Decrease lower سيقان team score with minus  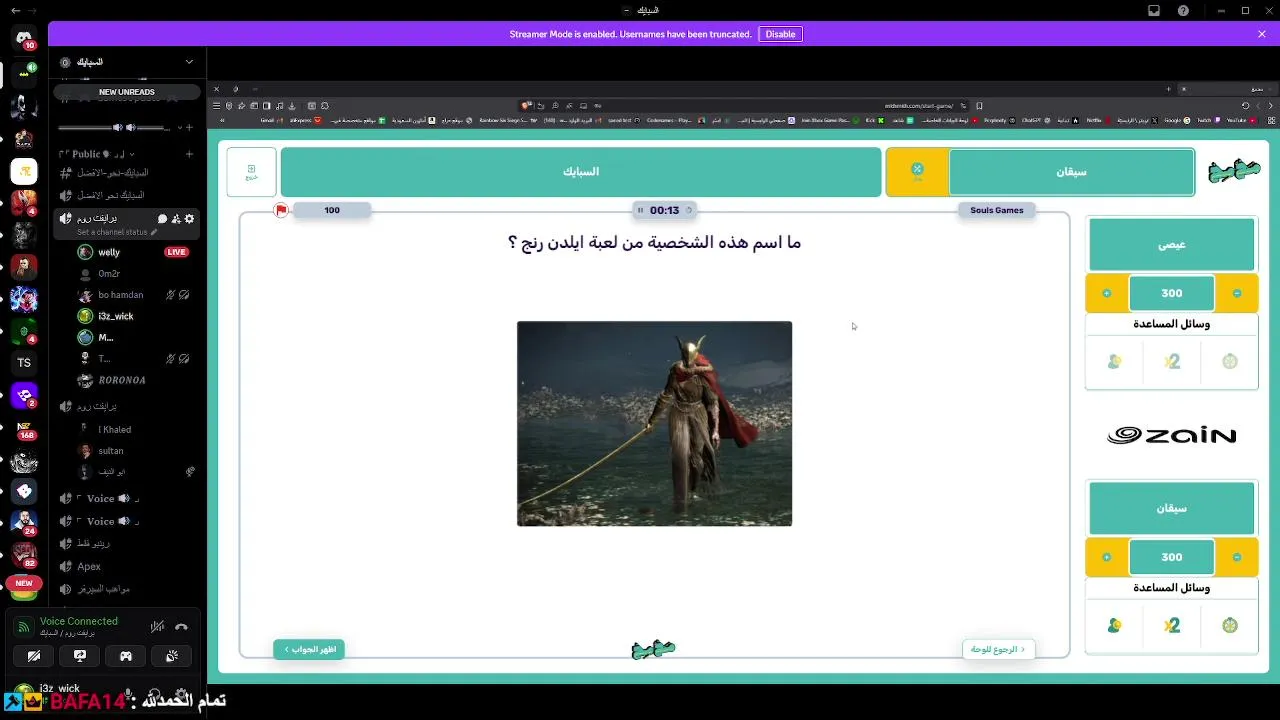1237,557
